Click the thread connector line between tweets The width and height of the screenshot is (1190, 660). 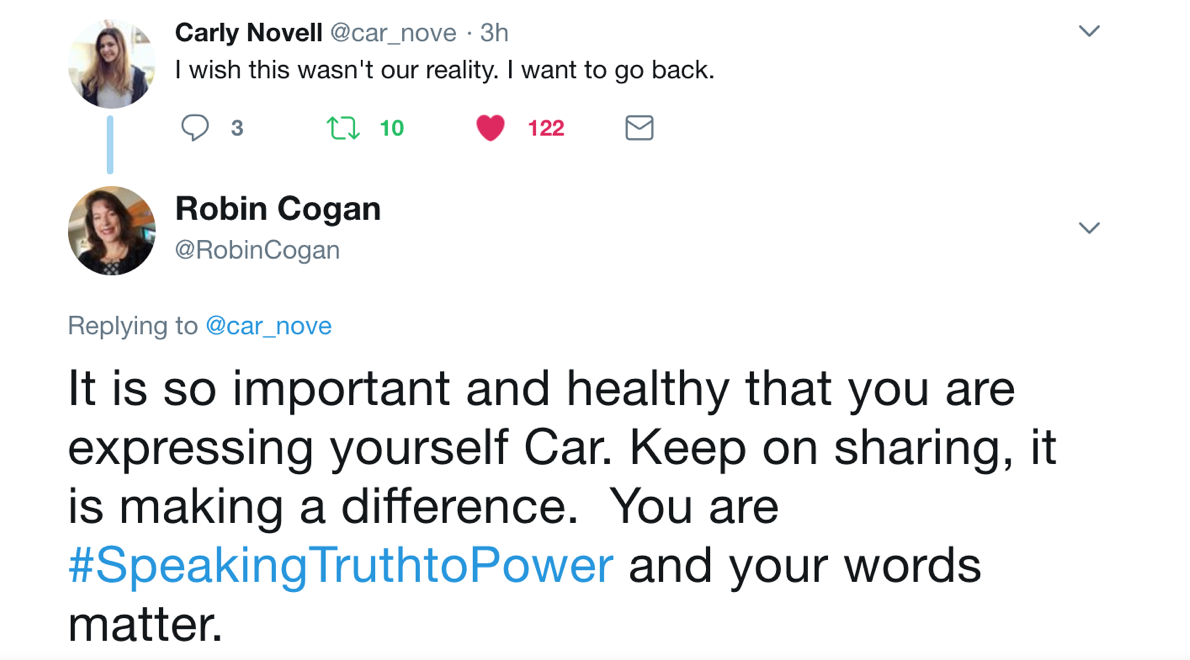(110, 145)
